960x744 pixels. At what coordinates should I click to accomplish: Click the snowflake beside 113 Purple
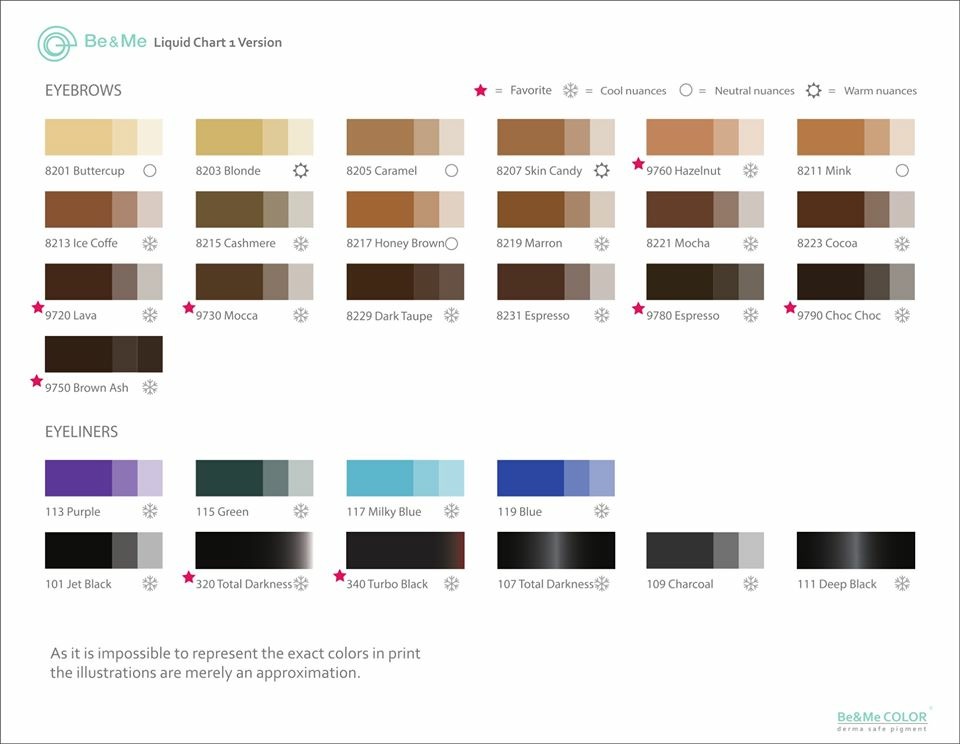150,511
